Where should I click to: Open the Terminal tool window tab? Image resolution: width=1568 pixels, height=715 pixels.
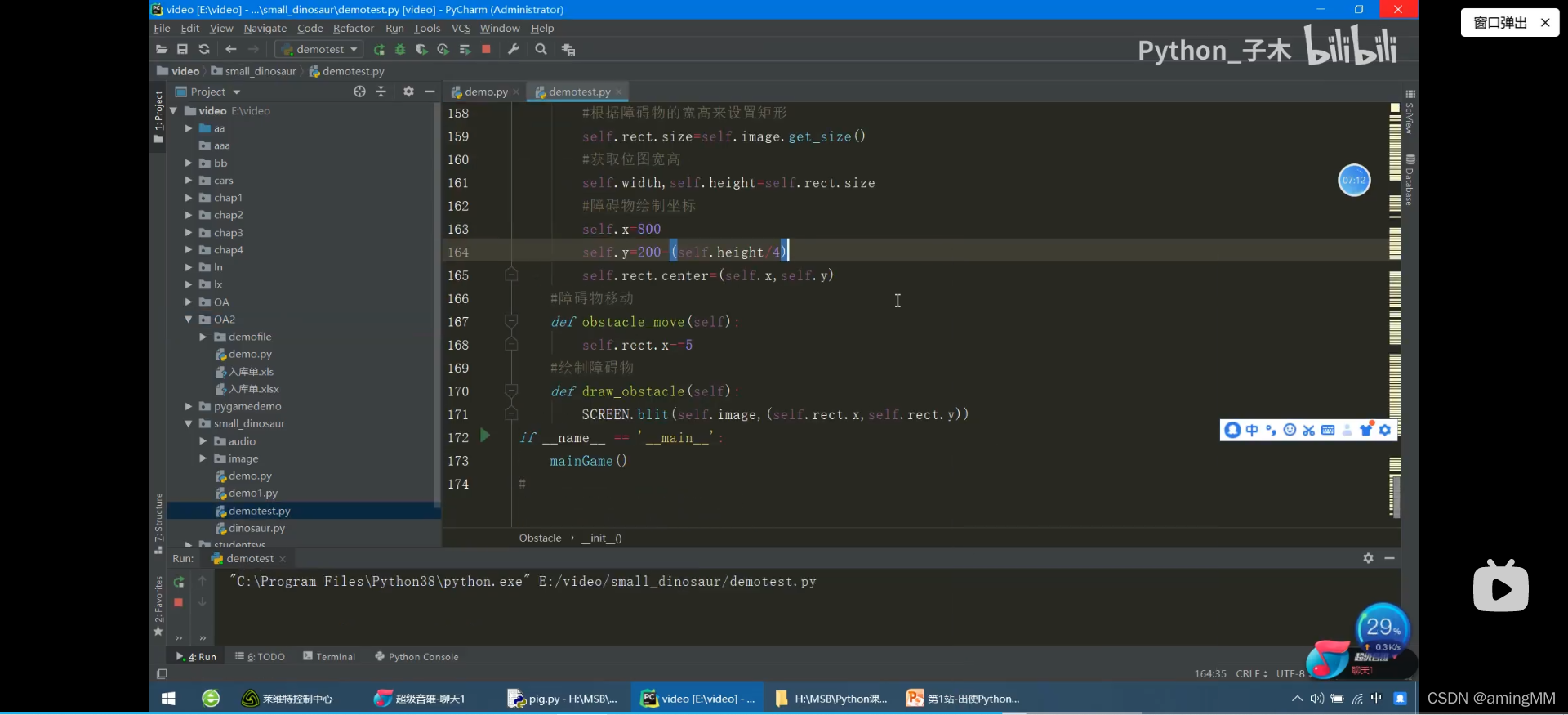pos(329,656)
